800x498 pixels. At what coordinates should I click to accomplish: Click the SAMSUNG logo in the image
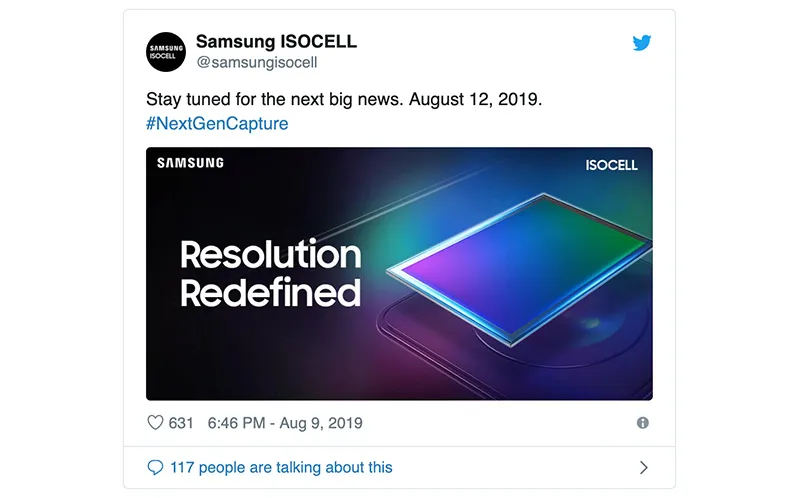point(190,163)
